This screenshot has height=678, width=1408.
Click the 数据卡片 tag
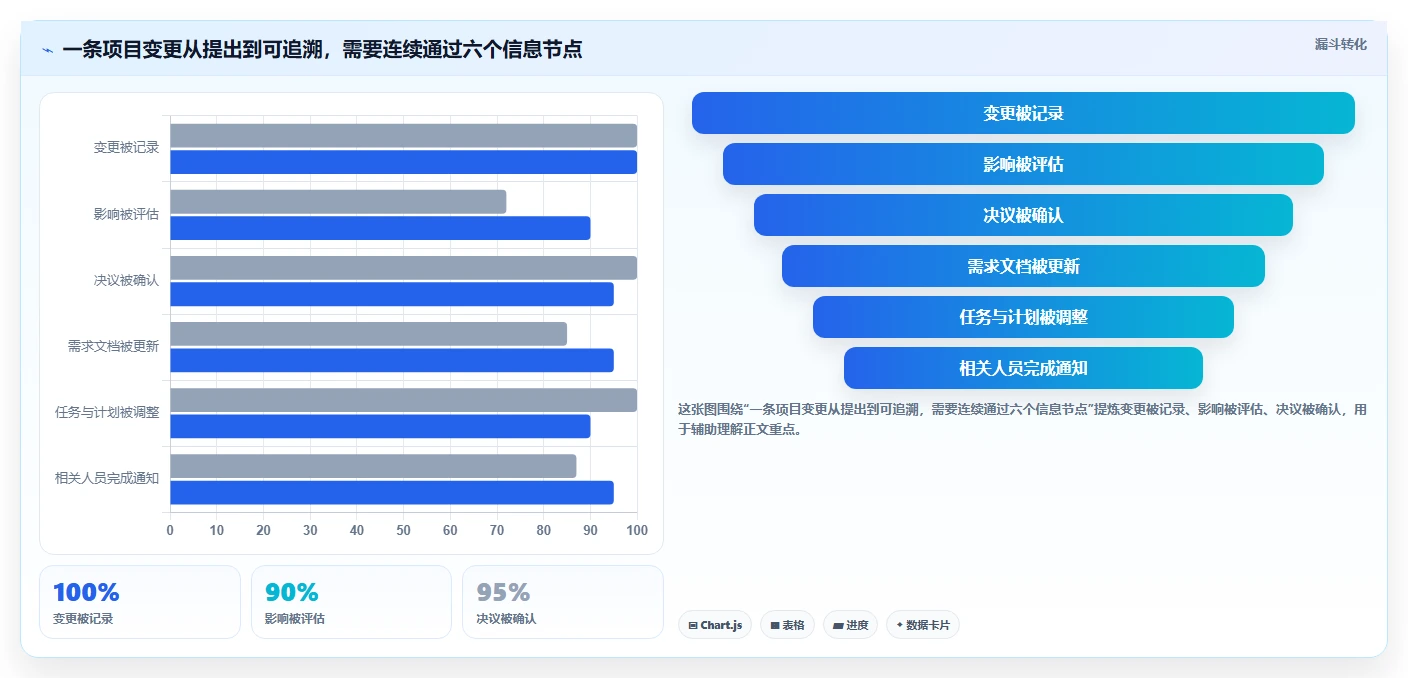tap(923, 625)
